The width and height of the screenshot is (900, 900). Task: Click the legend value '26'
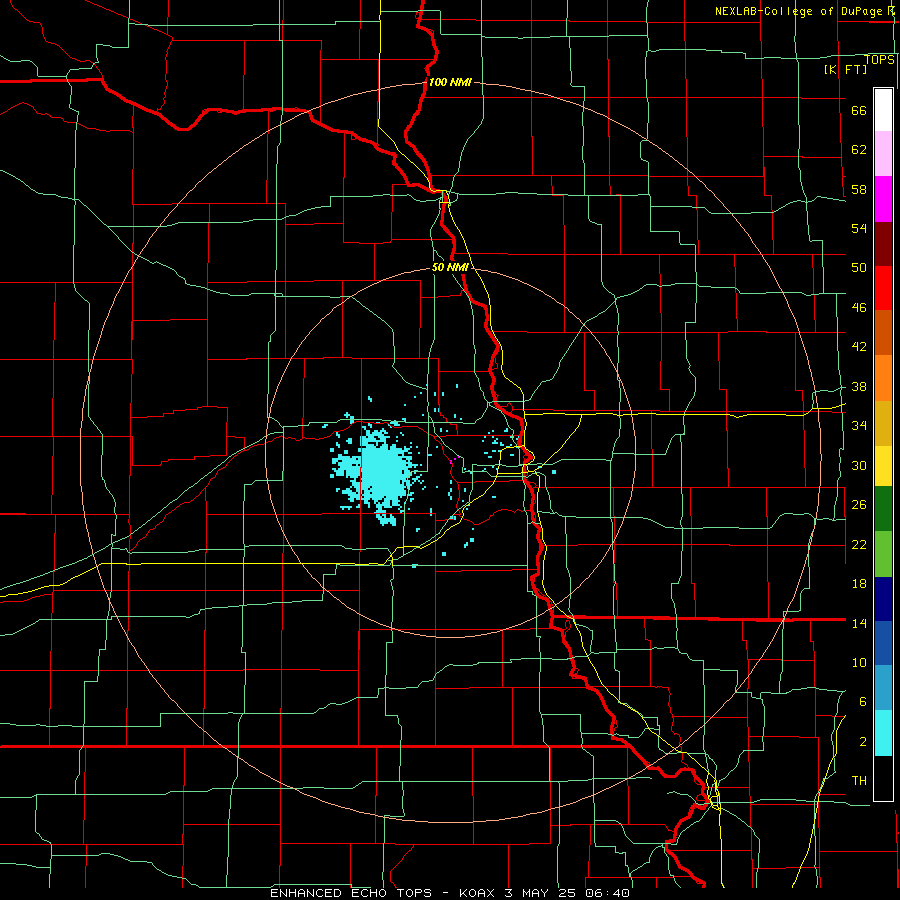859,505
